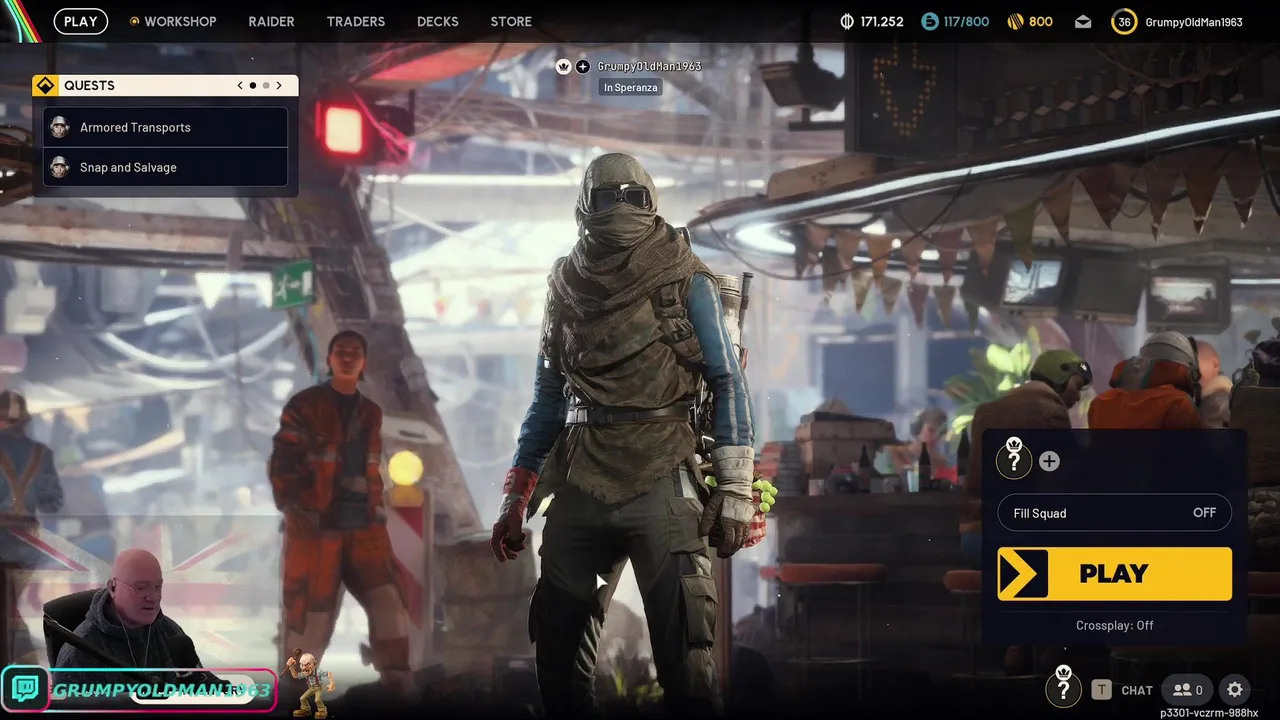
Task: Go to next quests page arrow
Action: (279, 85)
